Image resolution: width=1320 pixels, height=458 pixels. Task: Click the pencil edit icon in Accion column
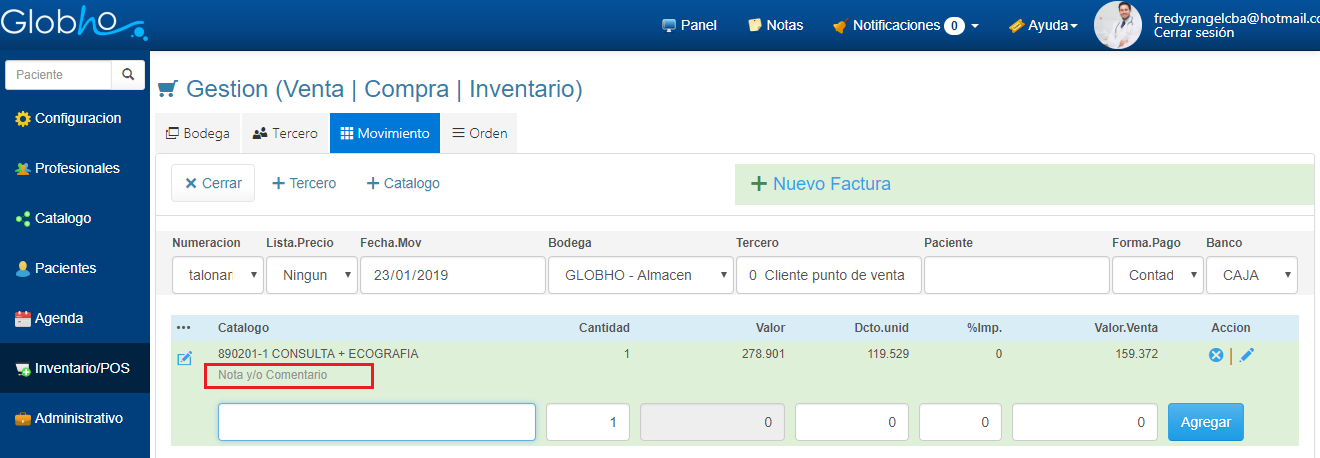1246,355
